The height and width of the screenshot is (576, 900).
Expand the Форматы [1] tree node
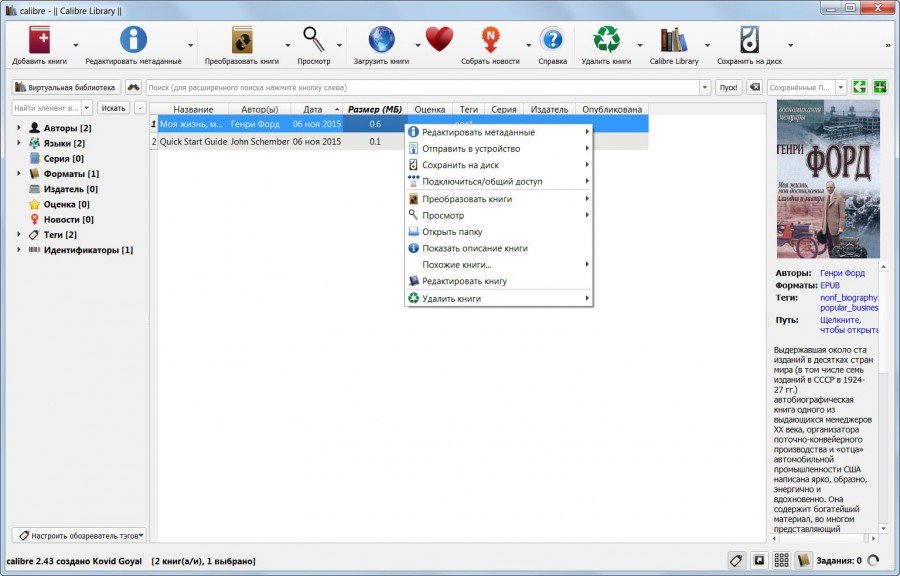(19, 173)
